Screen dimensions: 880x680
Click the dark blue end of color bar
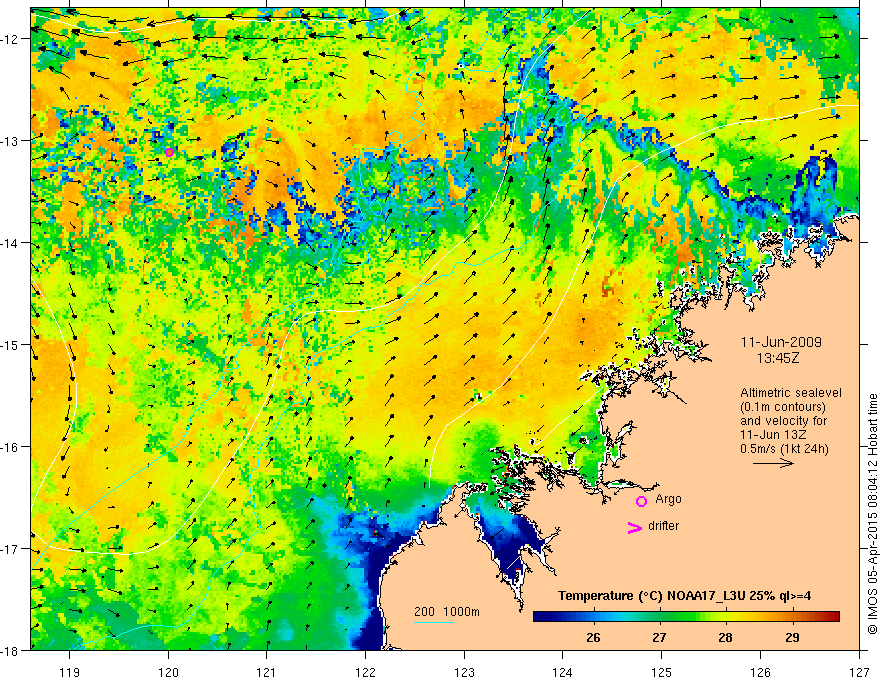click(542, 616)
